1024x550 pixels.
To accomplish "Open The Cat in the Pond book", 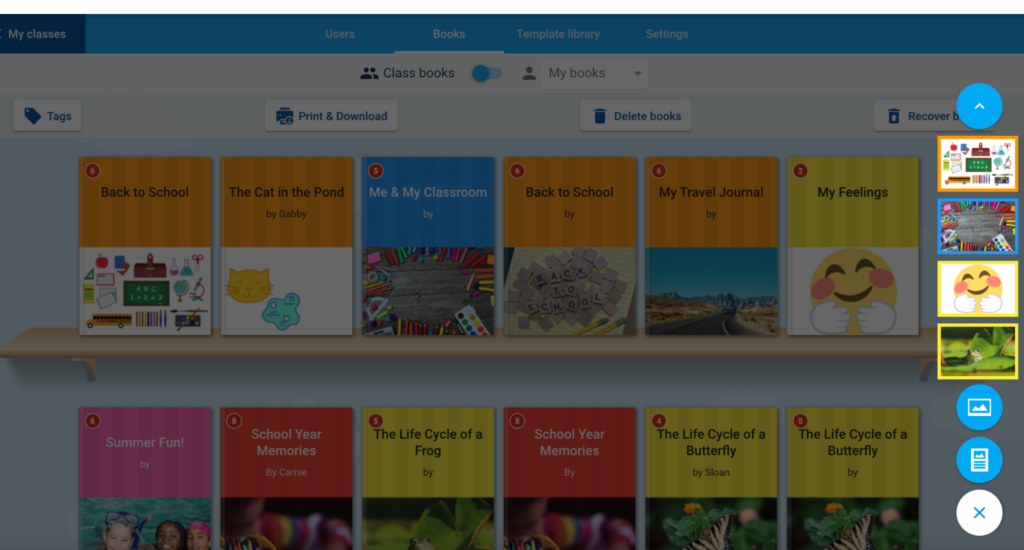I will (286, 246).
